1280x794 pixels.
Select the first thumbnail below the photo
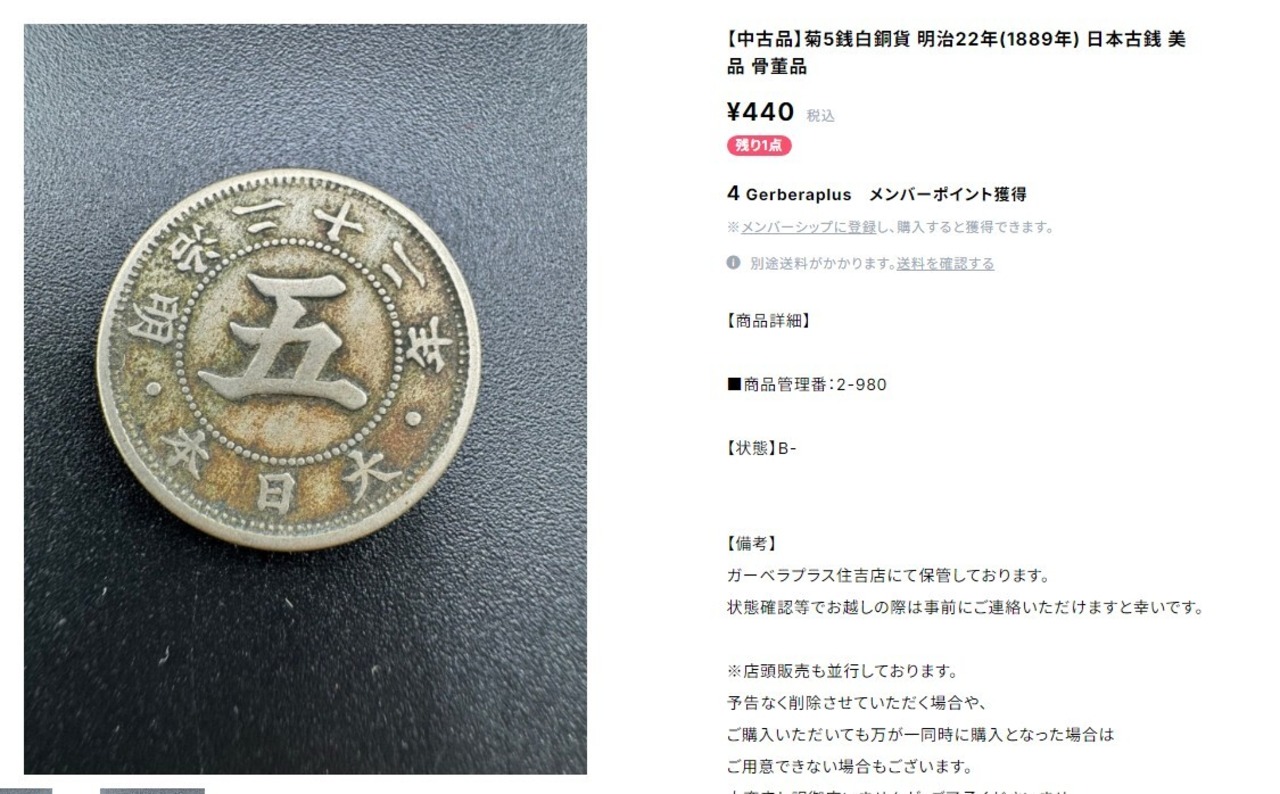pyautogui.click(x=26, y=790)
